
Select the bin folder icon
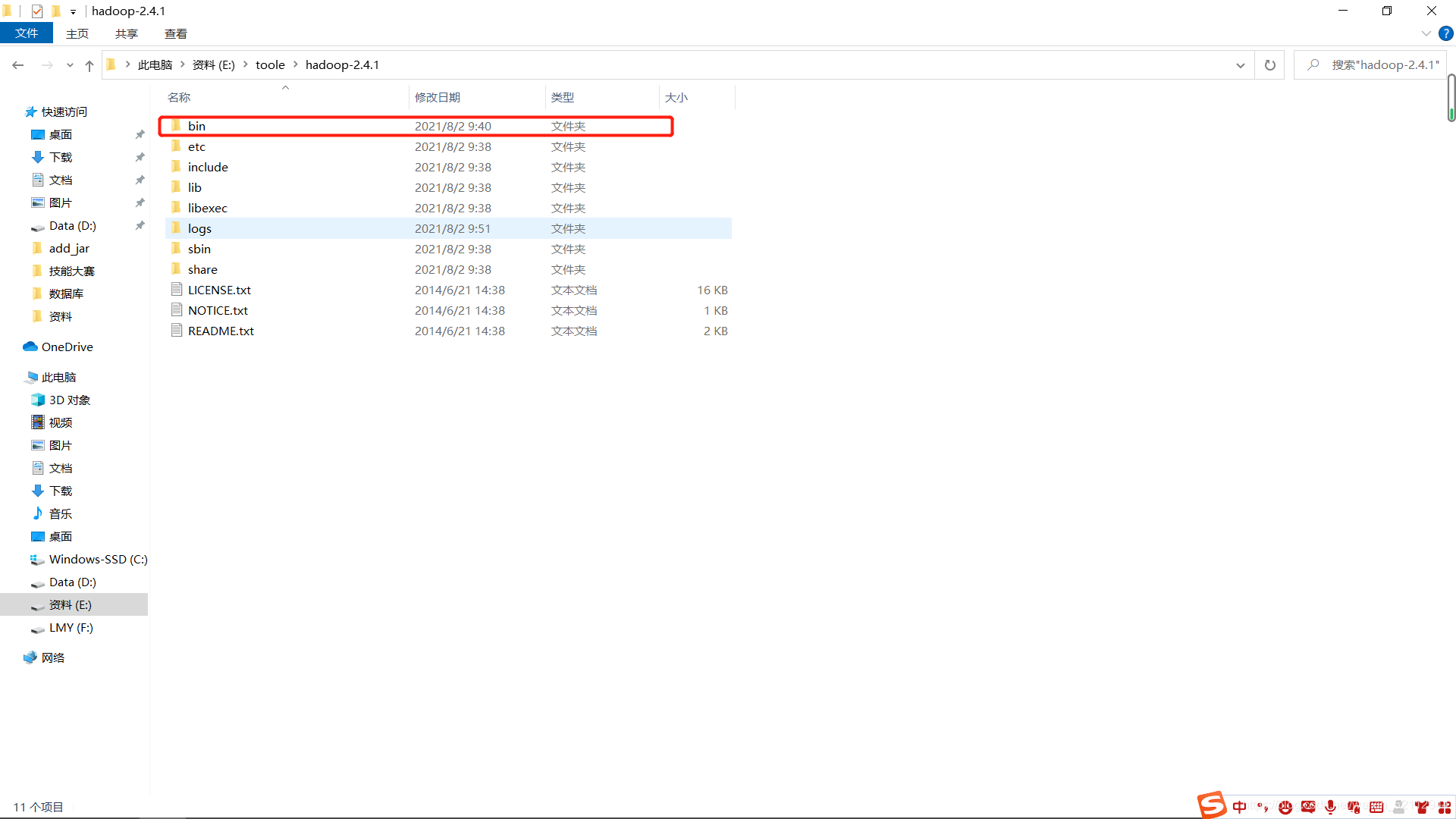coord(176,126)
